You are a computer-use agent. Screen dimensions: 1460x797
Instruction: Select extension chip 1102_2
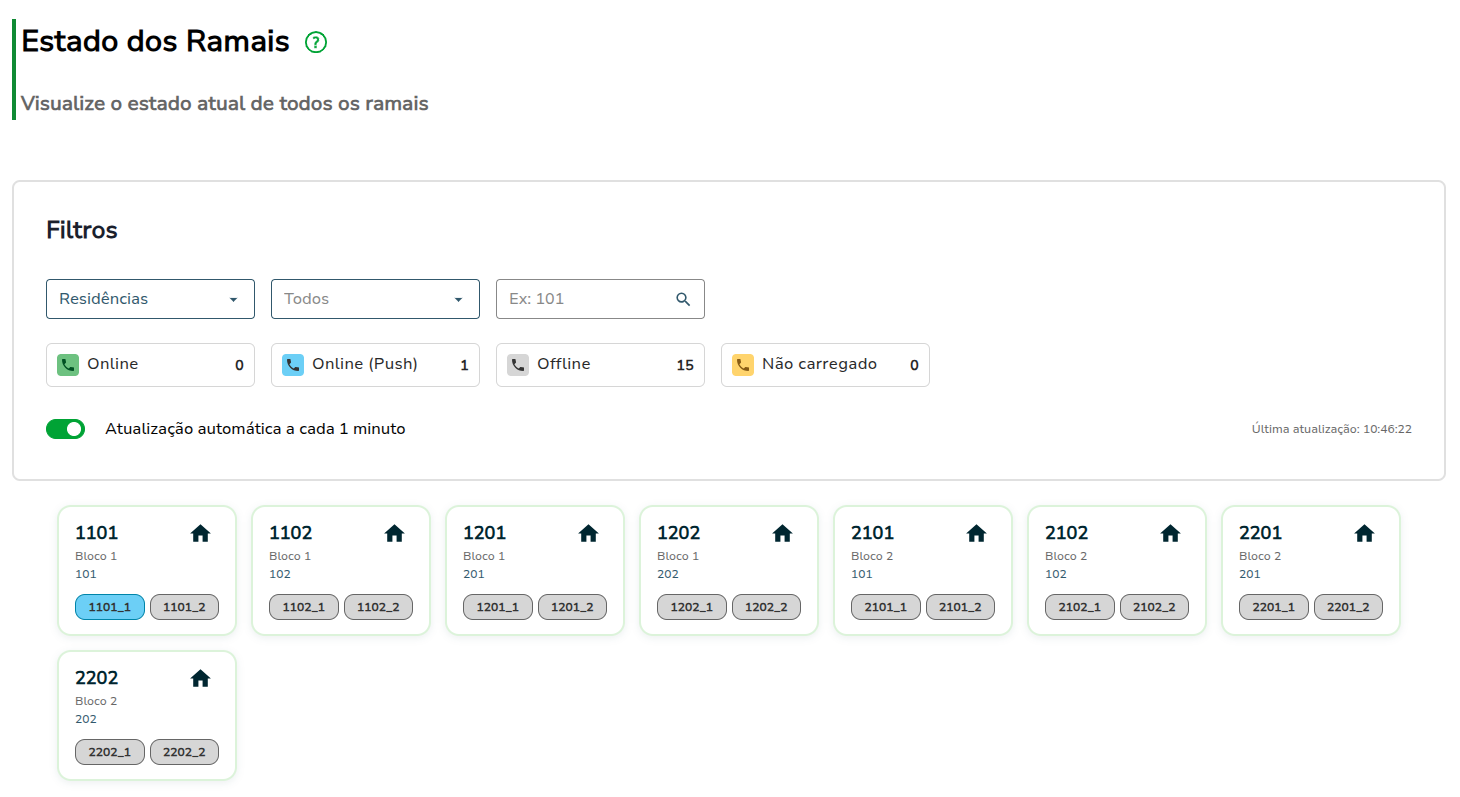tap(378, 607)
